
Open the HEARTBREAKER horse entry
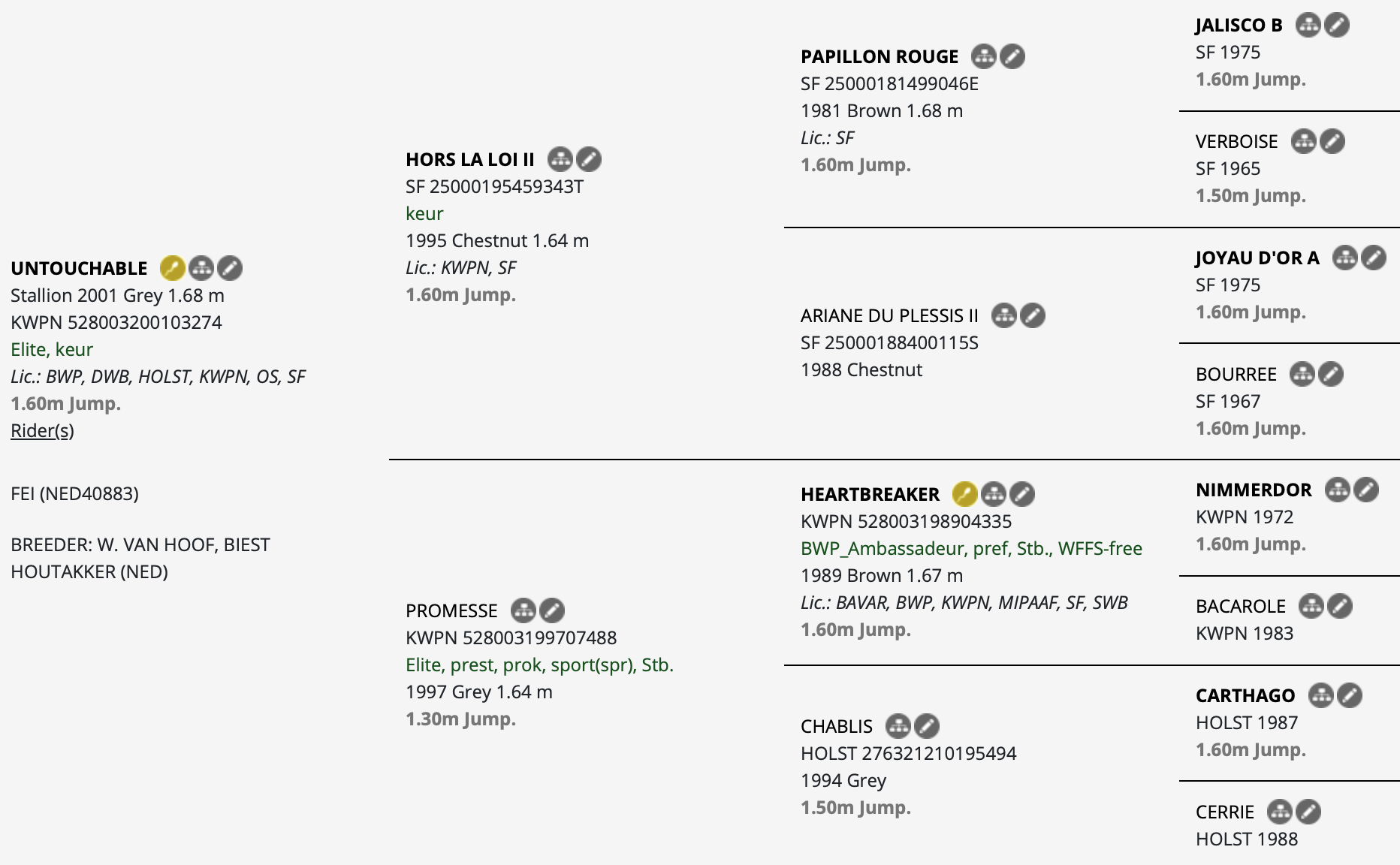pos(870,494)
